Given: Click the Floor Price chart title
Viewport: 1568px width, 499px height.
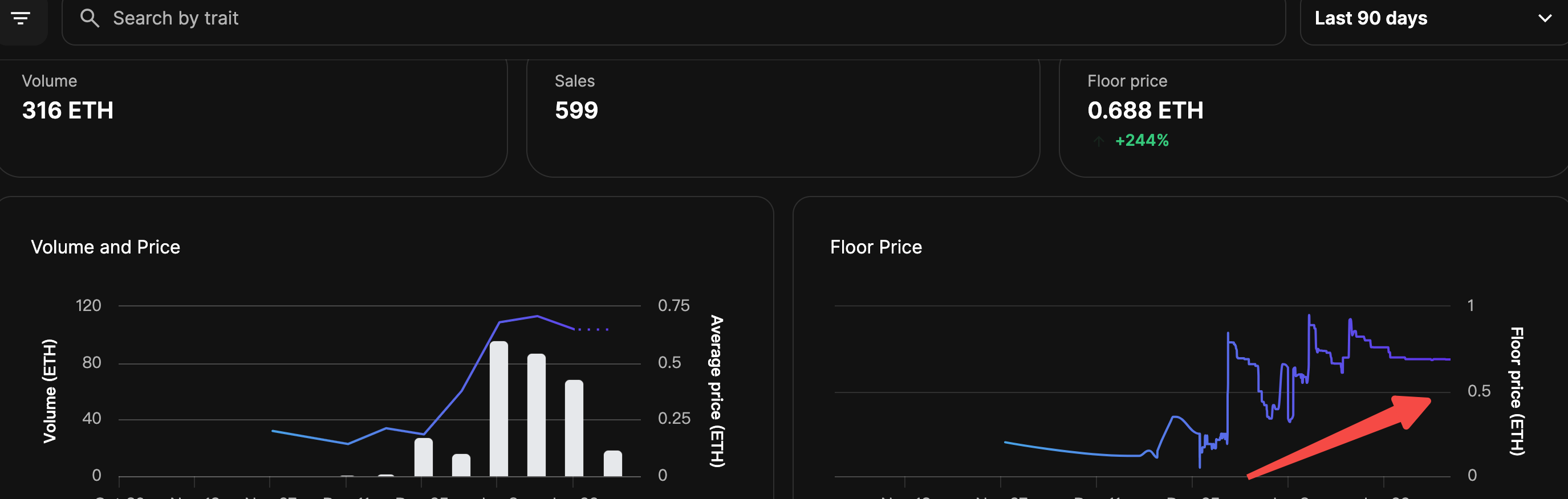Looking at the screenshot, I should pos(876,247).
